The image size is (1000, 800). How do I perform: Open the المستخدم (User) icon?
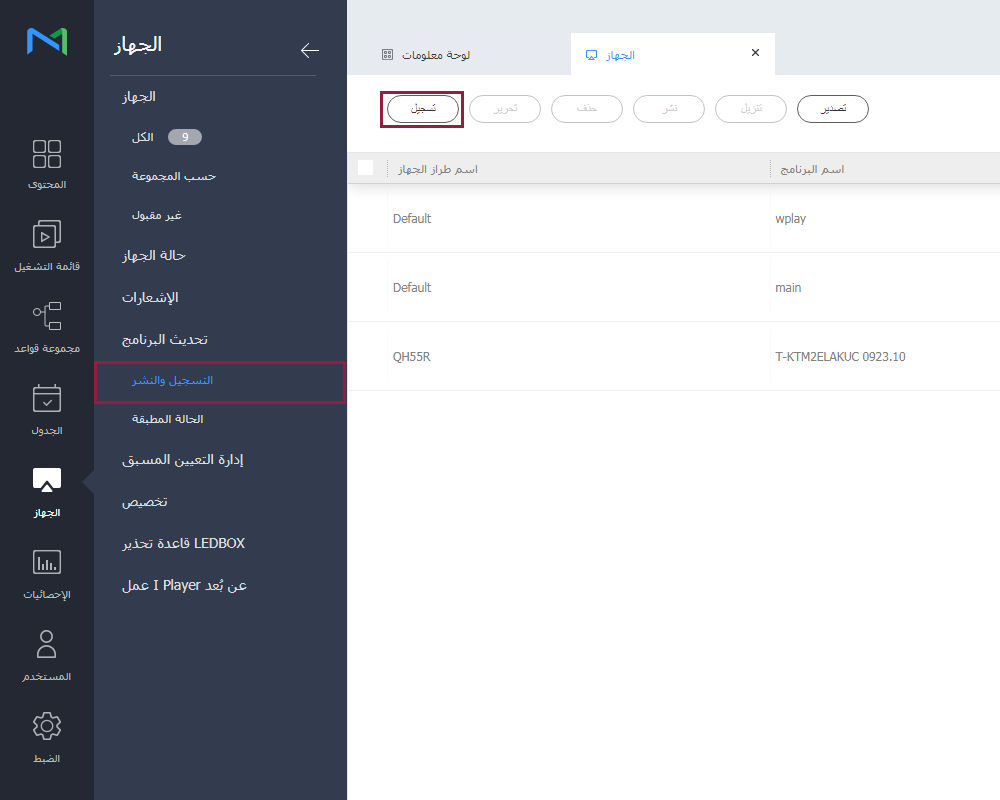tap(46, 645)
